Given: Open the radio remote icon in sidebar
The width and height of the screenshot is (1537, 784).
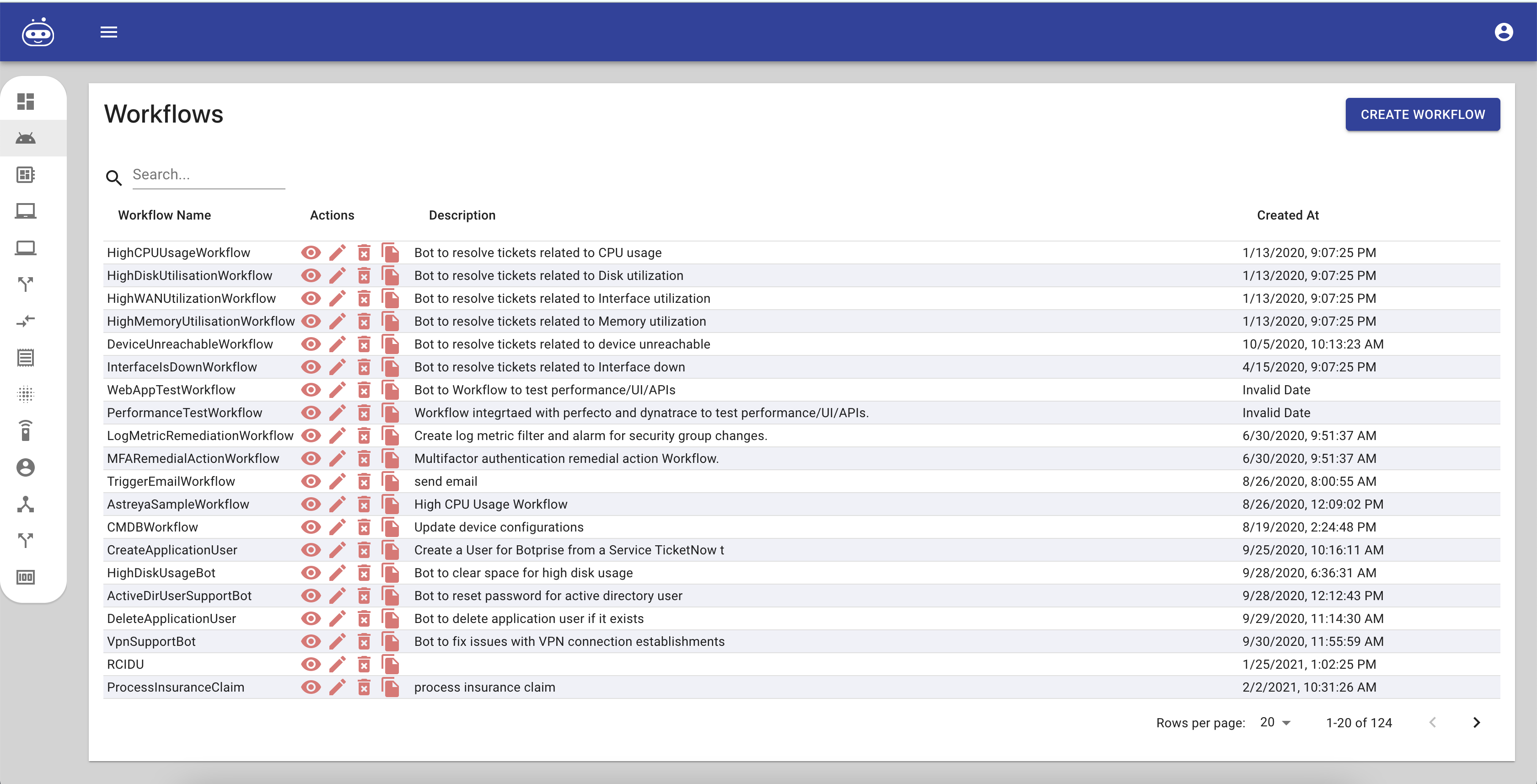Looking at the screenshot, I should pos(26,431).
